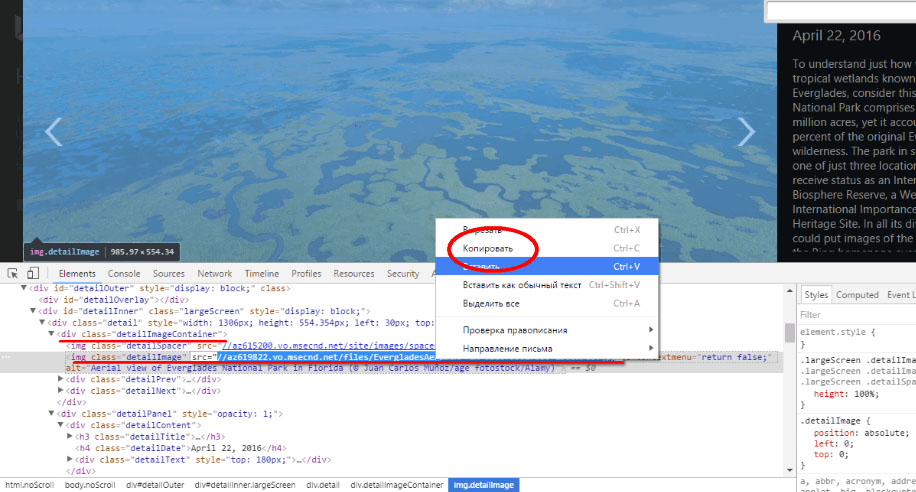Open the Elements tab

click(77, 273)
